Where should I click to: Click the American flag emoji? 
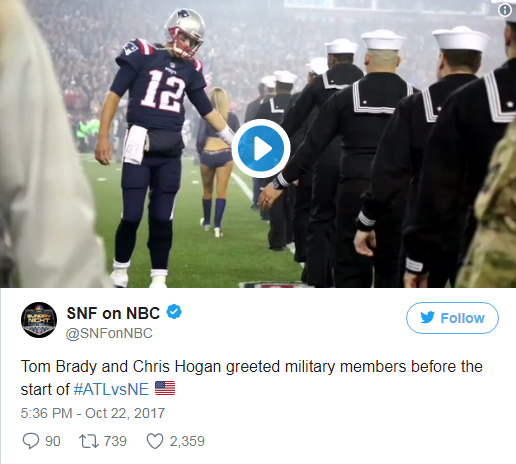pyautogui.click(x=165, y=389)
